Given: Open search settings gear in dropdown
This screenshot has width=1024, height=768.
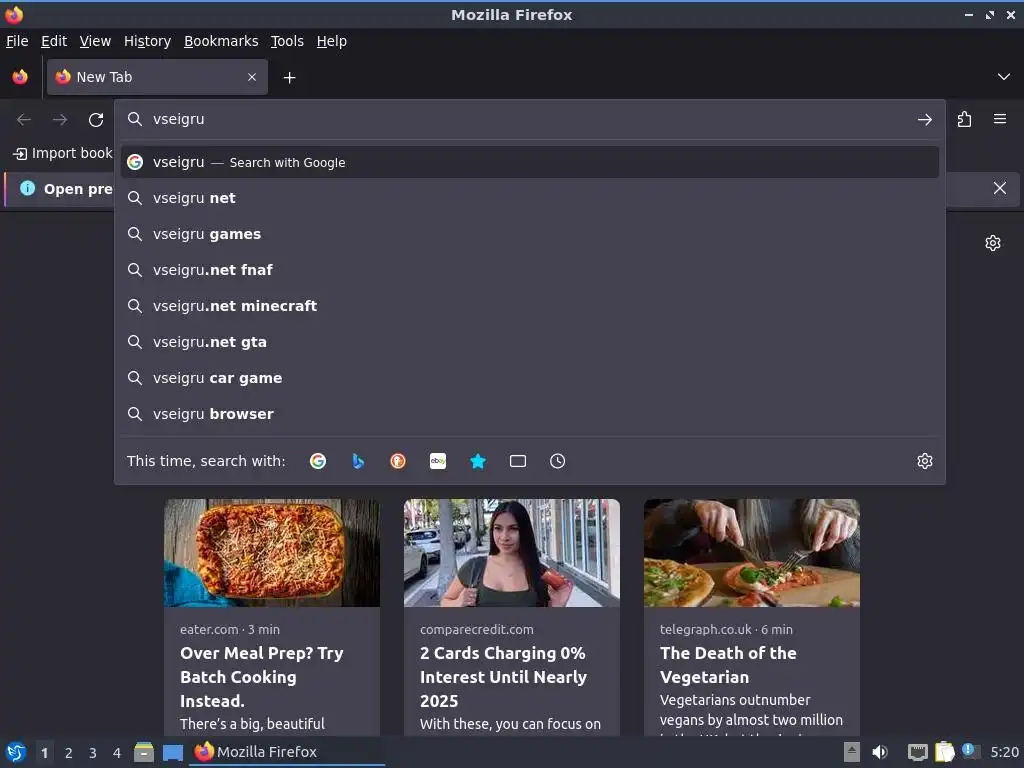Looking at the screenshot, I should (x=925, y=461).
